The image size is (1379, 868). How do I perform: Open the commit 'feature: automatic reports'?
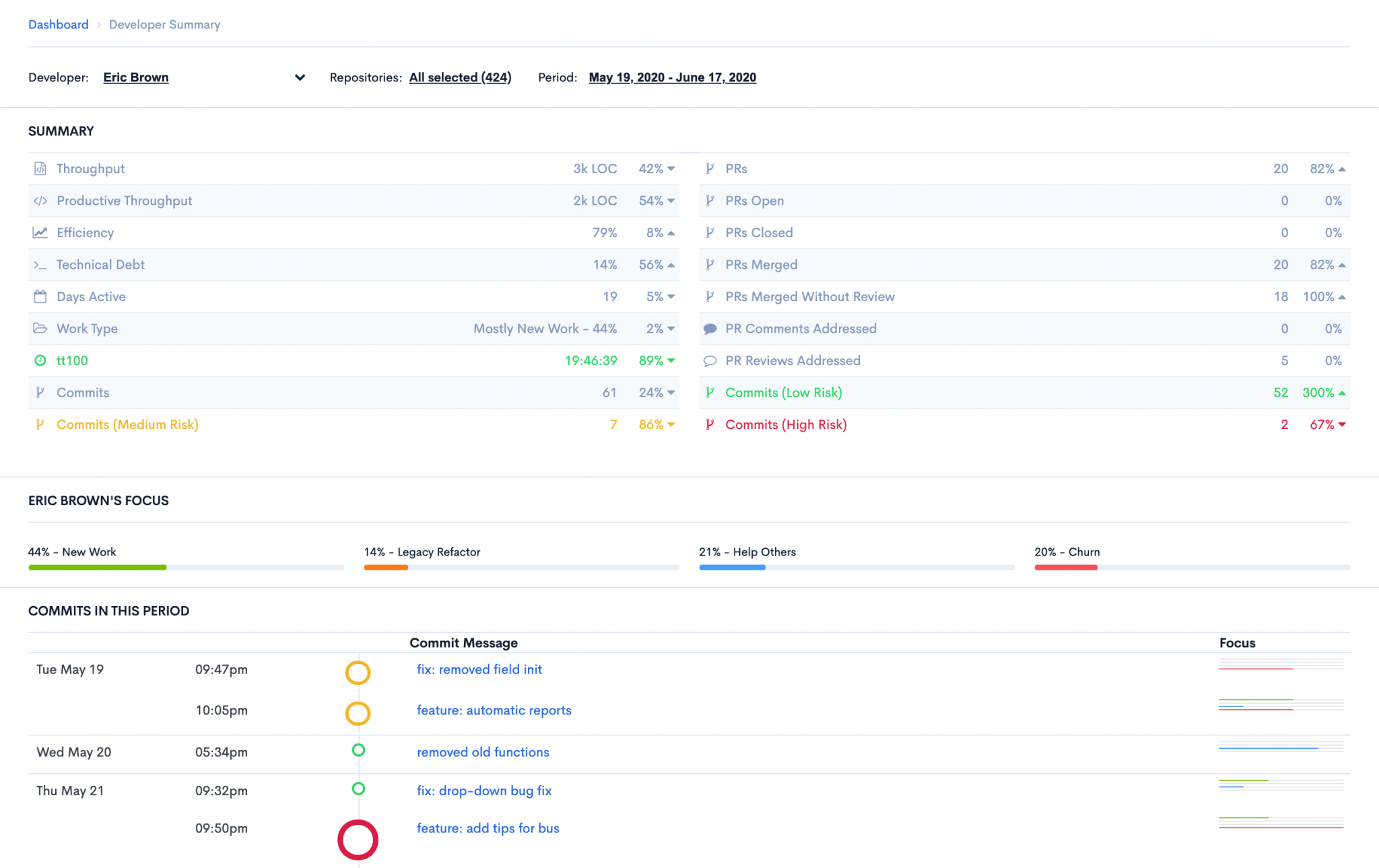(494, 710)
